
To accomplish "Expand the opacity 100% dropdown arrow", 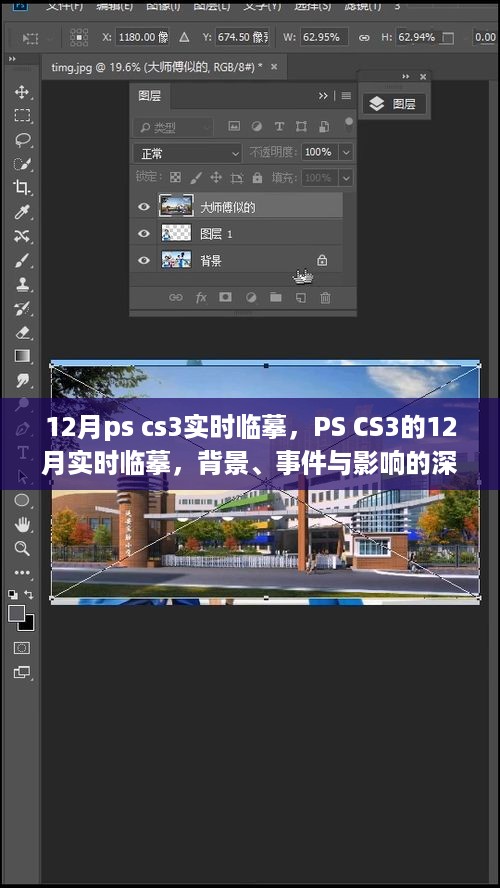I will tap(346, 152).
